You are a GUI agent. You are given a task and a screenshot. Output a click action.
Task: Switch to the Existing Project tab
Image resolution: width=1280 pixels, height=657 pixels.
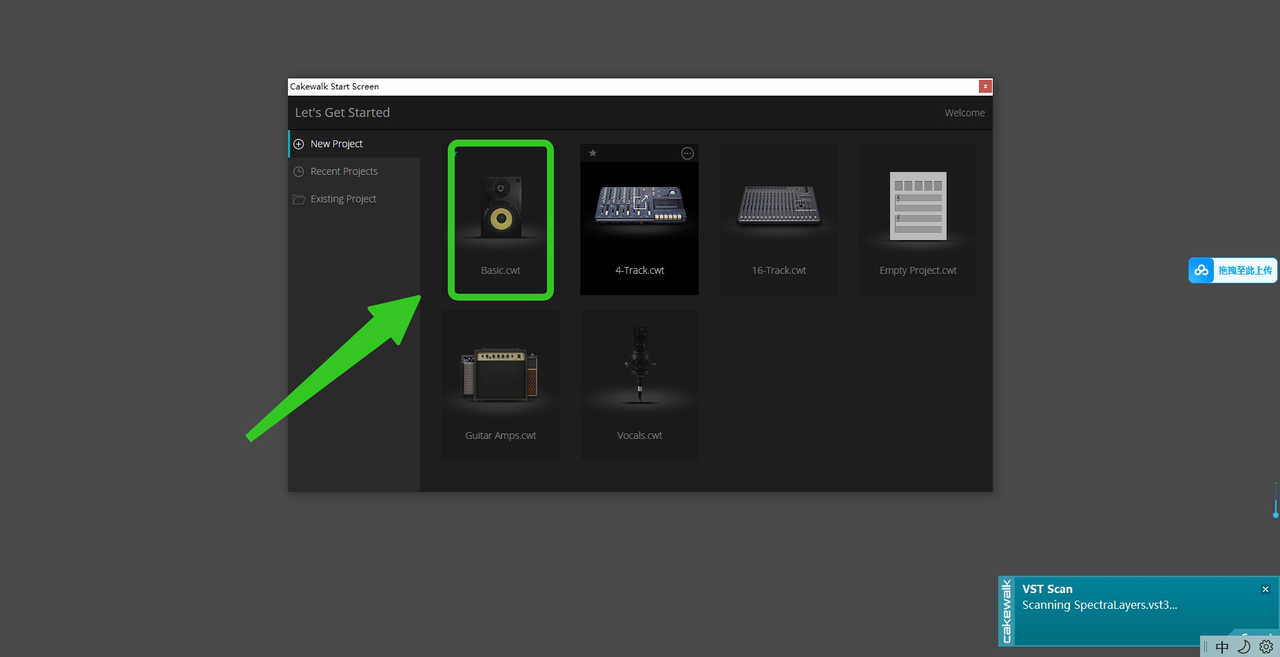click(x=354, y=199)
